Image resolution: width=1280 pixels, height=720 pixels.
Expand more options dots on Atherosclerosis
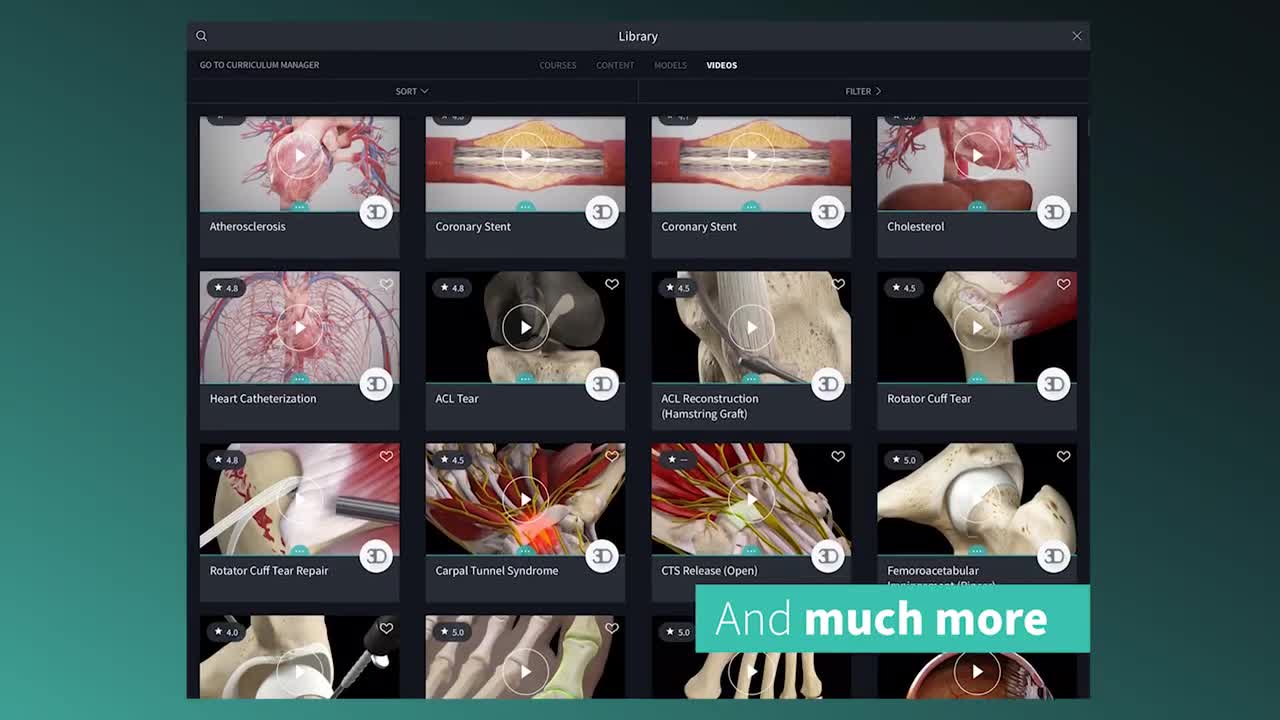(x=299, y=207)
